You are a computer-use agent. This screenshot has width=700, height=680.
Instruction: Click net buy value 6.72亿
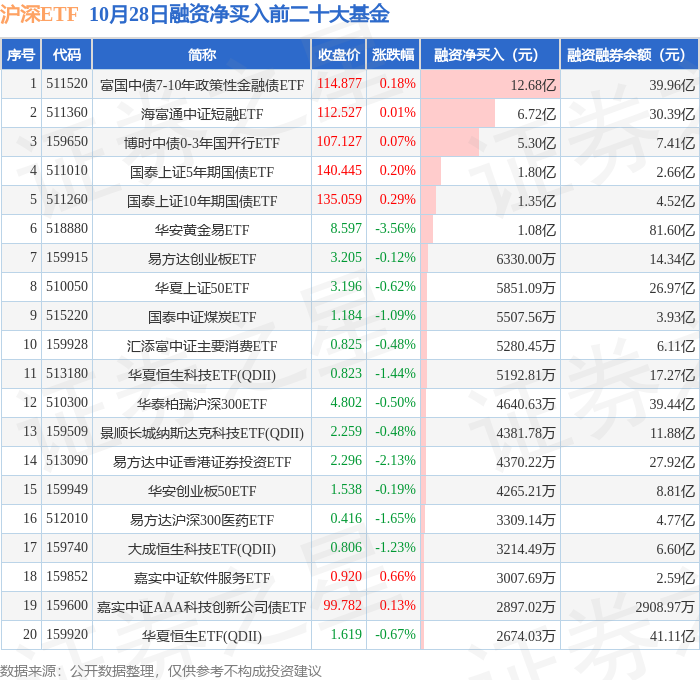coord(537,114)
